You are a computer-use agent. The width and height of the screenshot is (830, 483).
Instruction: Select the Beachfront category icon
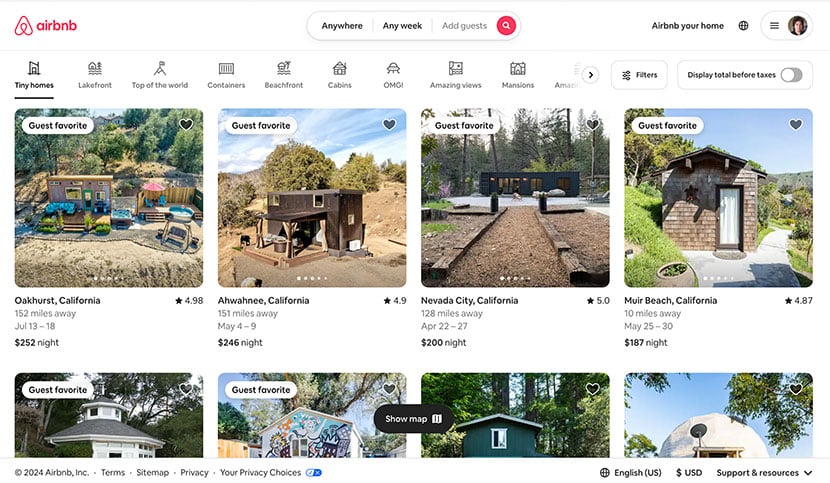[x=283, y=74]
